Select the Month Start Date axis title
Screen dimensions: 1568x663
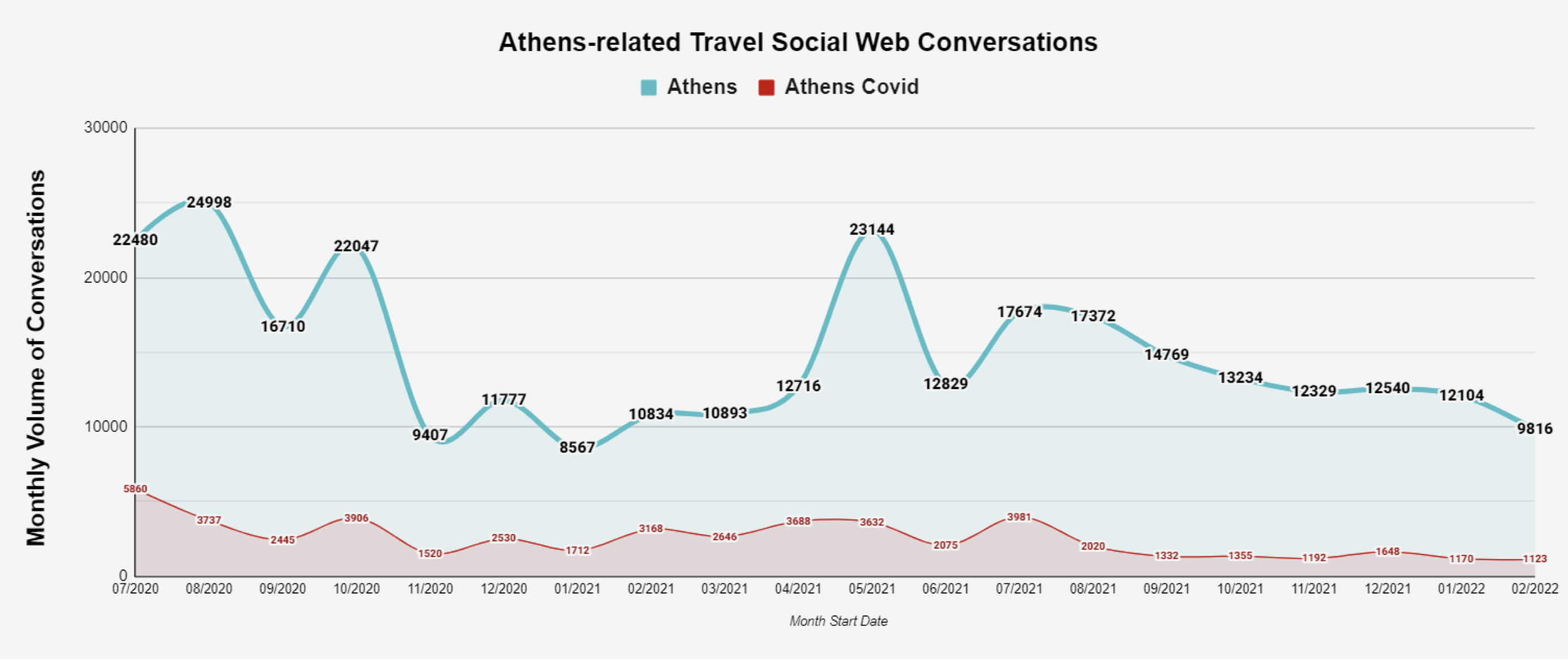pyautogui.click(x=838, y=621)
